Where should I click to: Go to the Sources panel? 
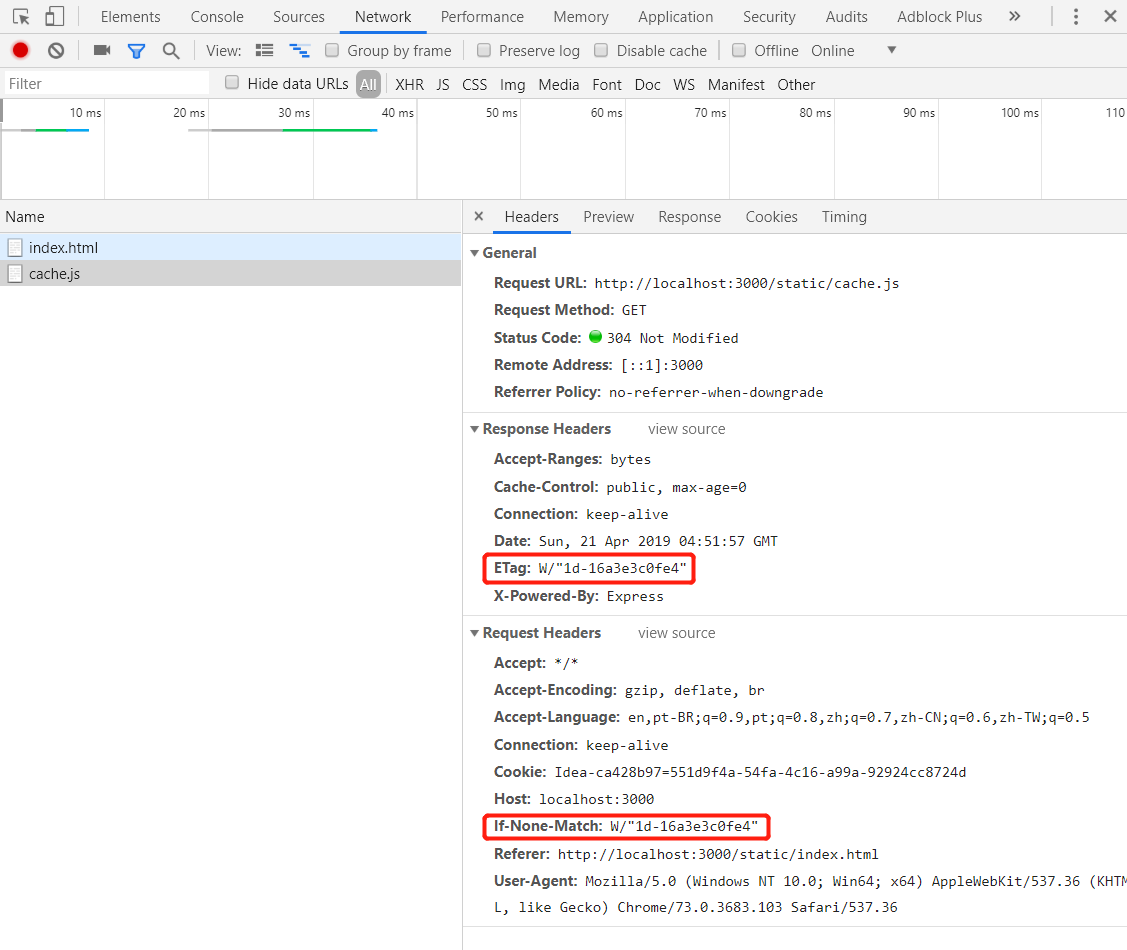coord(299,17)
